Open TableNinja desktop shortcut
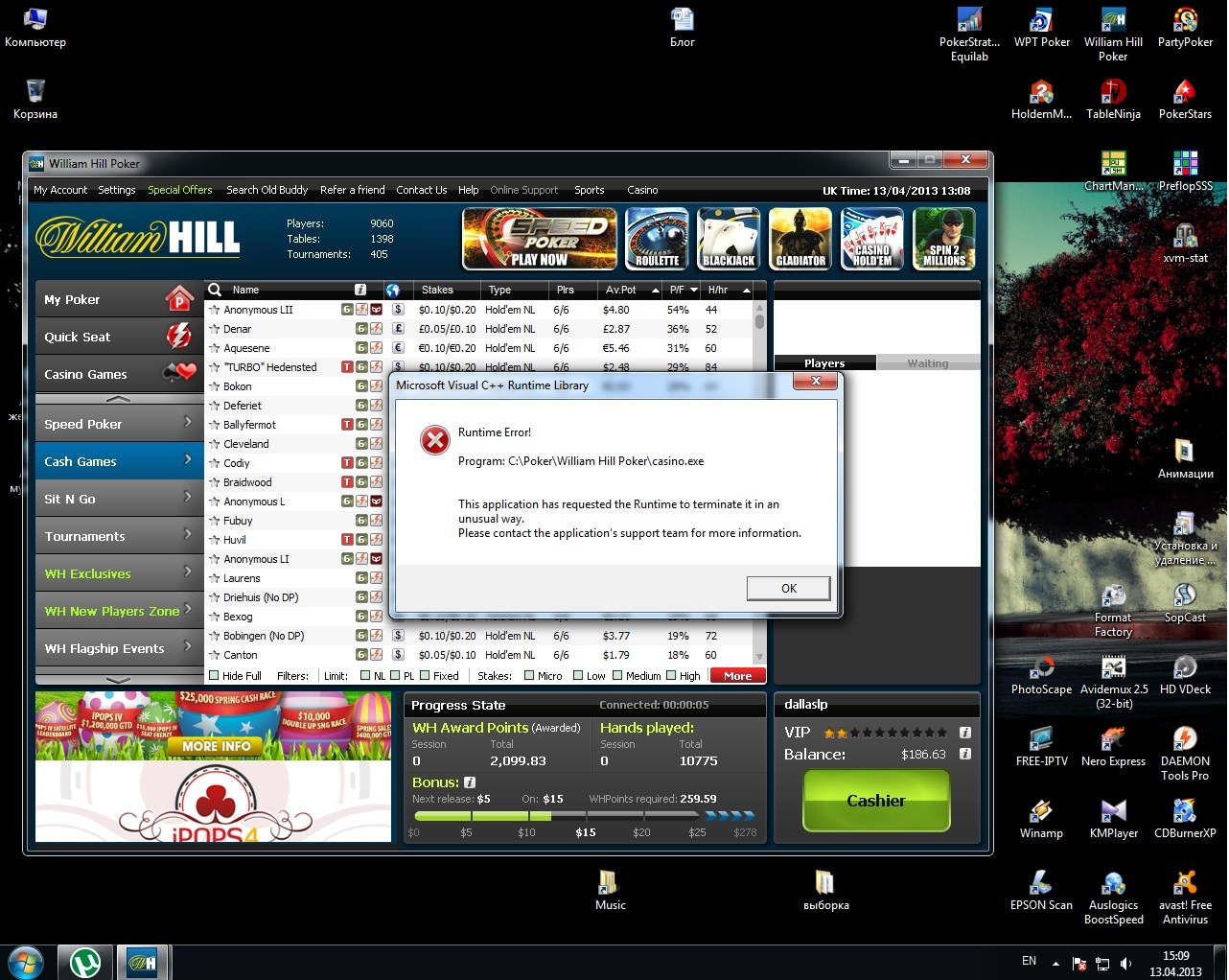The image size is (1229, 980). coord(1113,101)
